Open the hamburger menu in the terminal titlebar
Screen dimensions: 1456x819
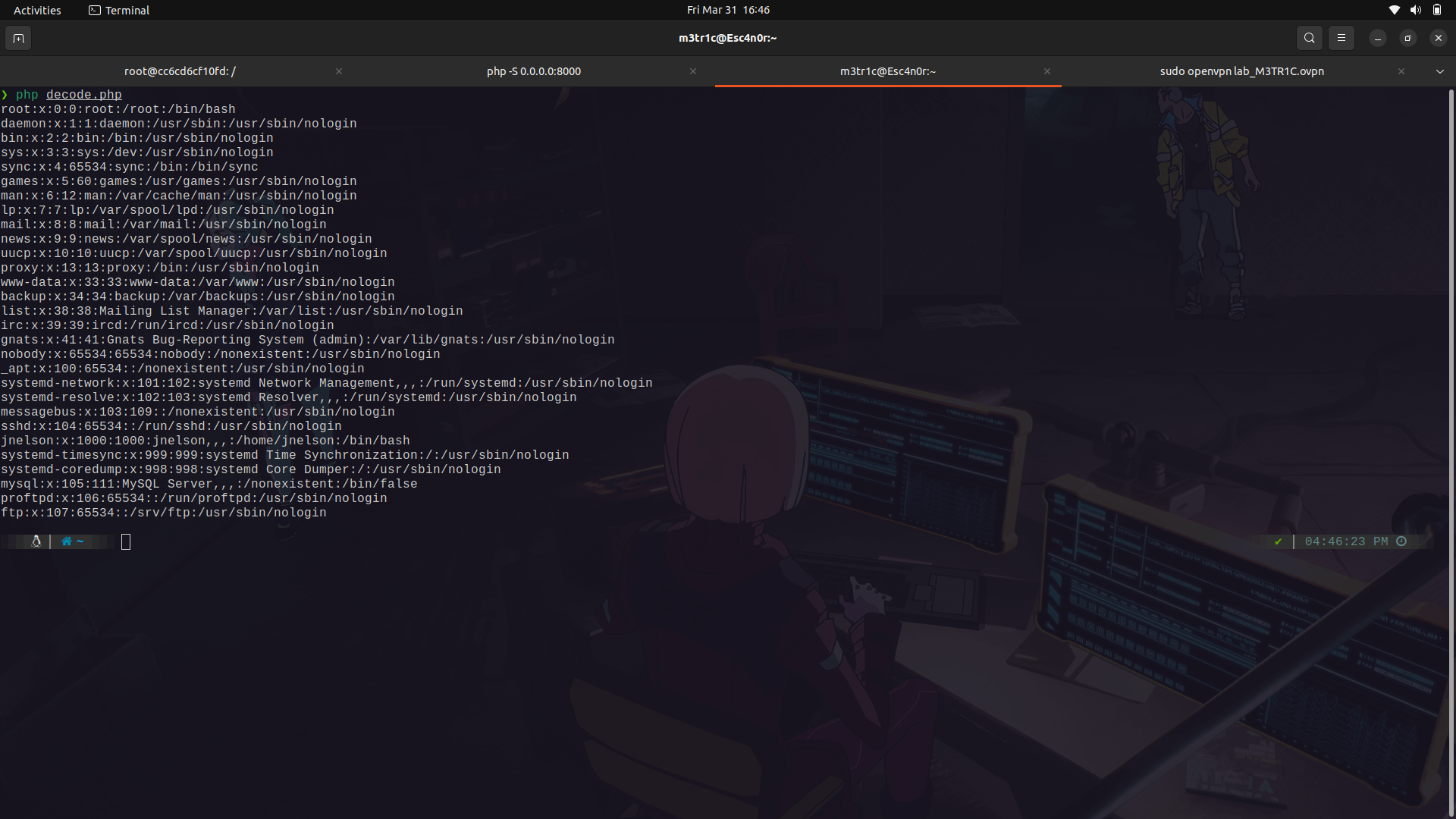coord(1341,38)
